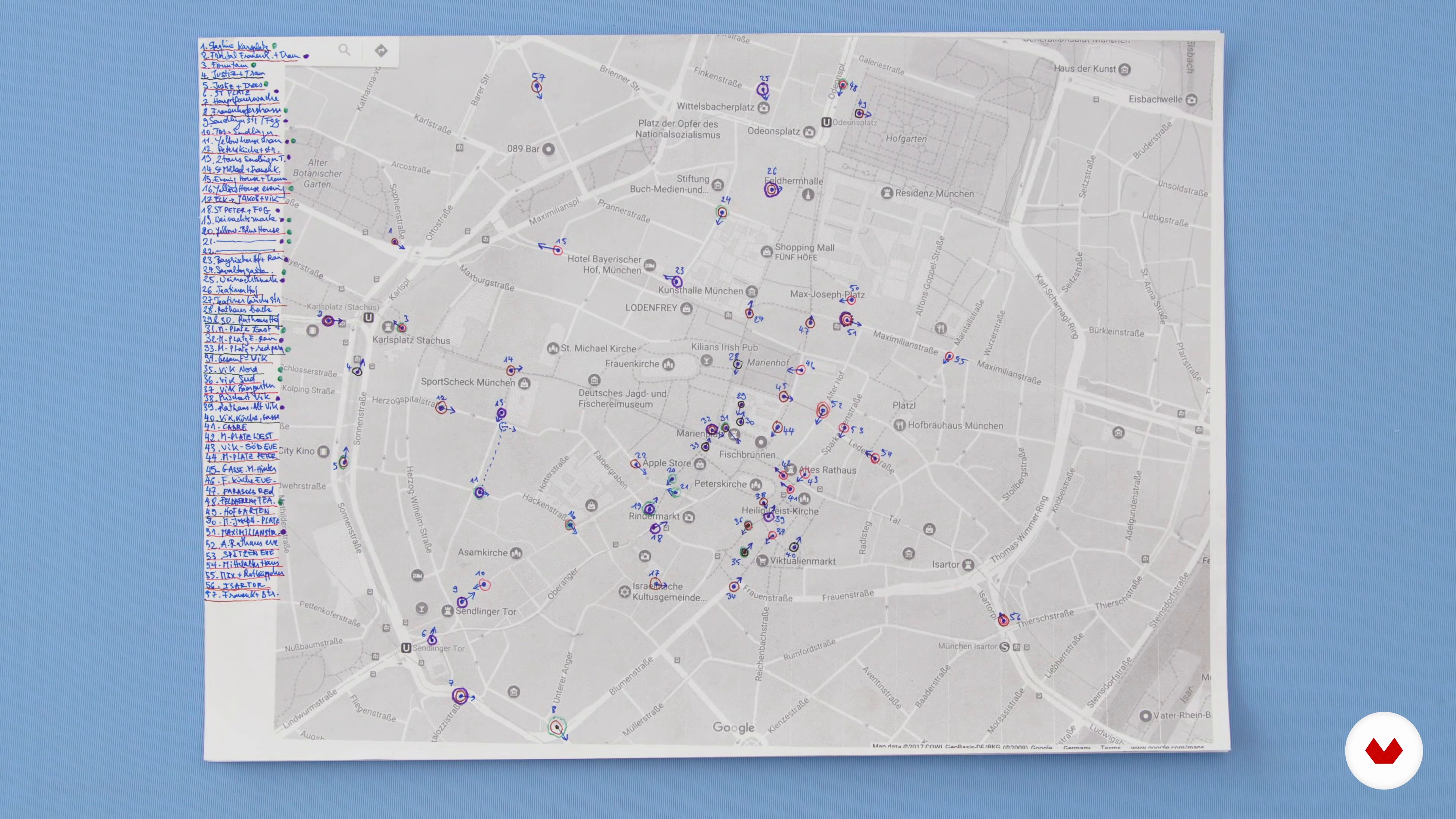Image resolution: width=1456 pixels, height=819 pixels.
Task: Click the Asamkirche church icon
Action: 516,553
